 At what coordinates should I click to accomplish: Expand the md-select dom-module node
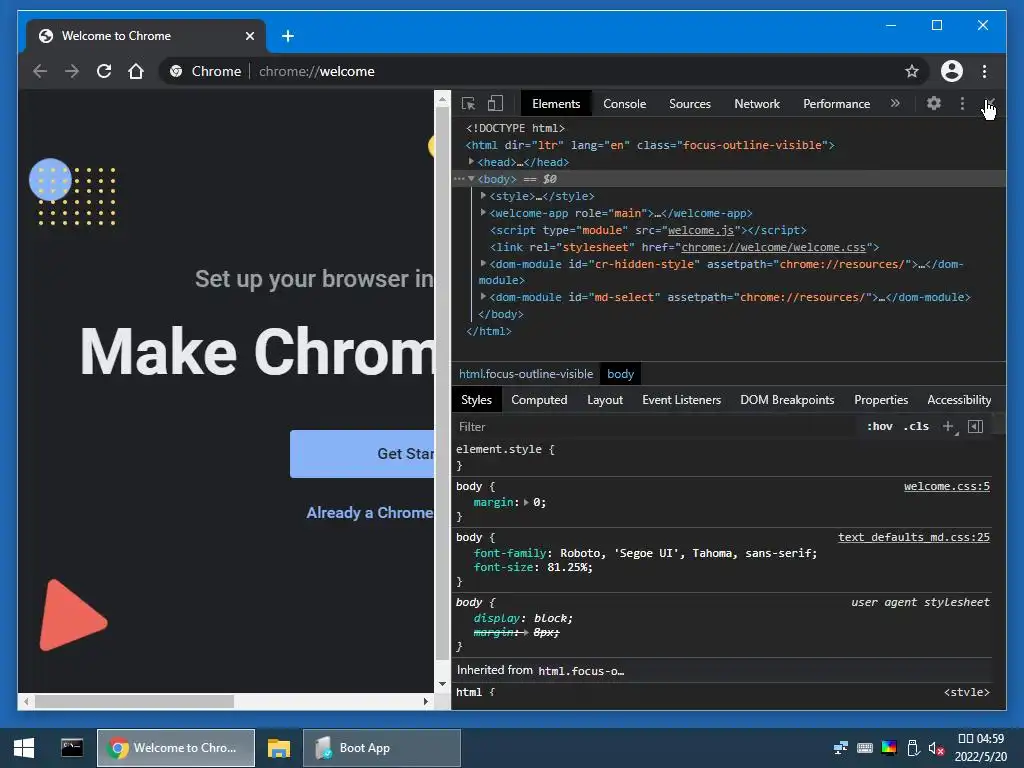pos(483,296)
